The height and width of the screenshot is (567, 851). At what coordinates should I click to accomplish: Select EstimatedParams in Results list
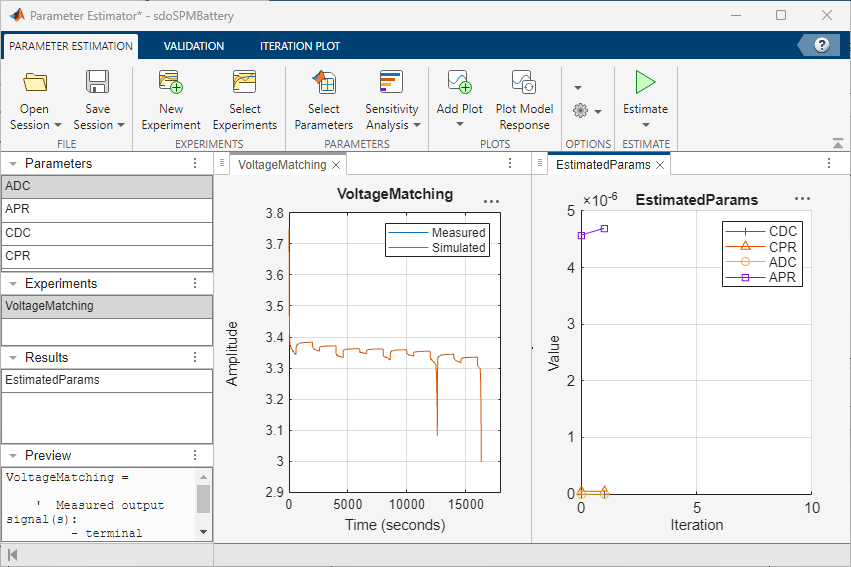click(x=106, y=380)
